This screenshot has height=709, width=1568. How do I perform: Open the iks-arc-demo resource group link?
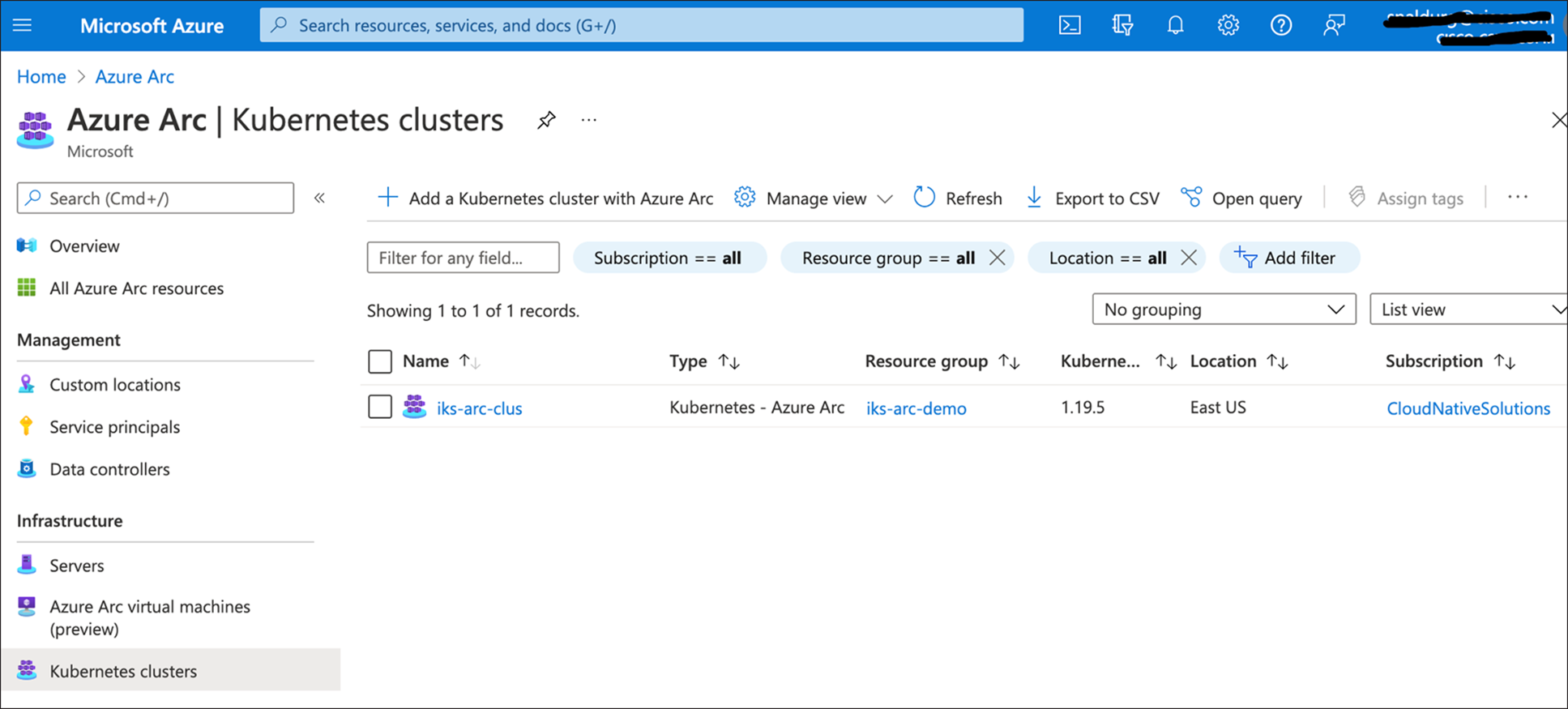click(x=916, y=408)
